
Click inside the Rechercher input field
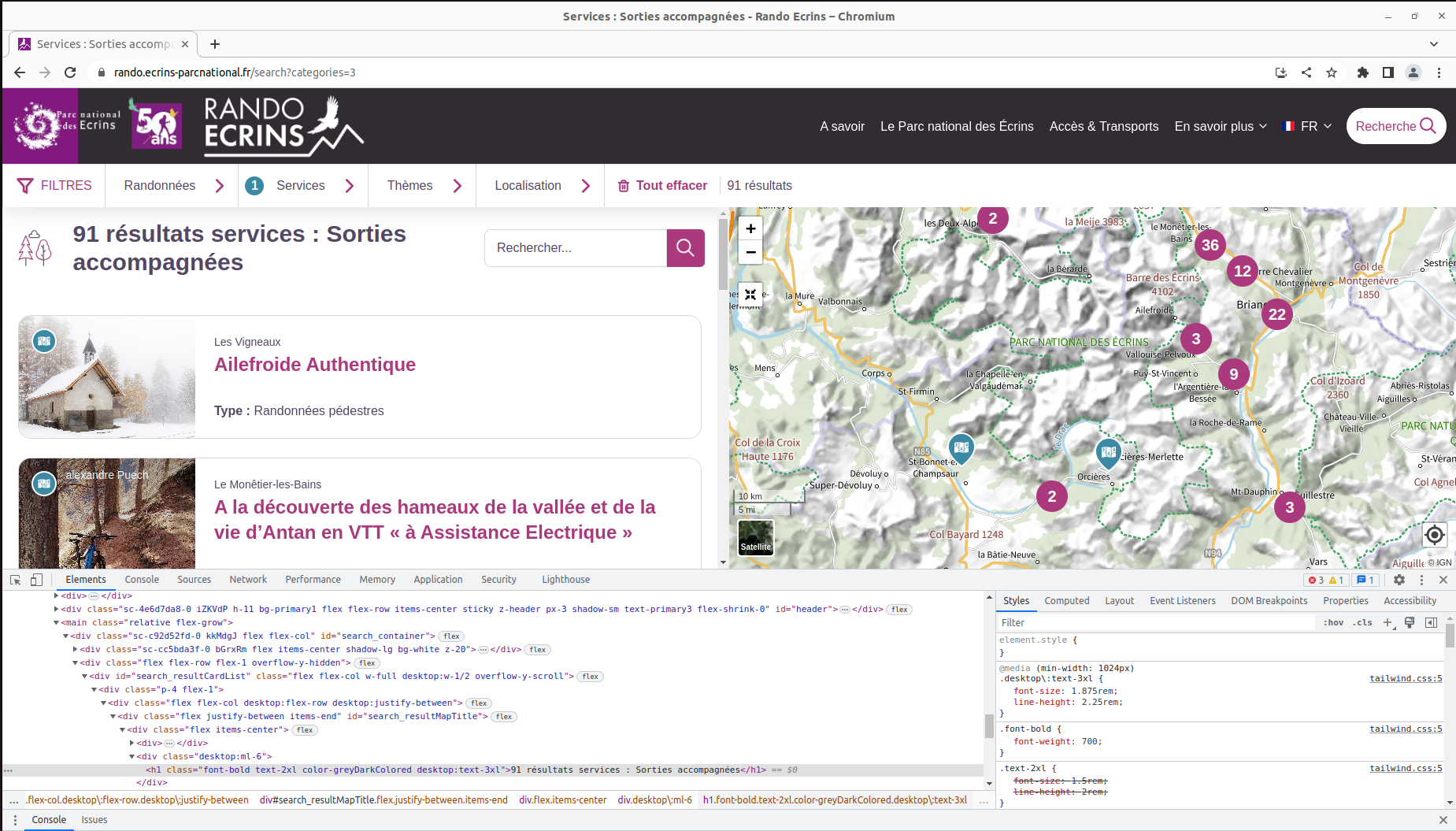coord(575,248)
